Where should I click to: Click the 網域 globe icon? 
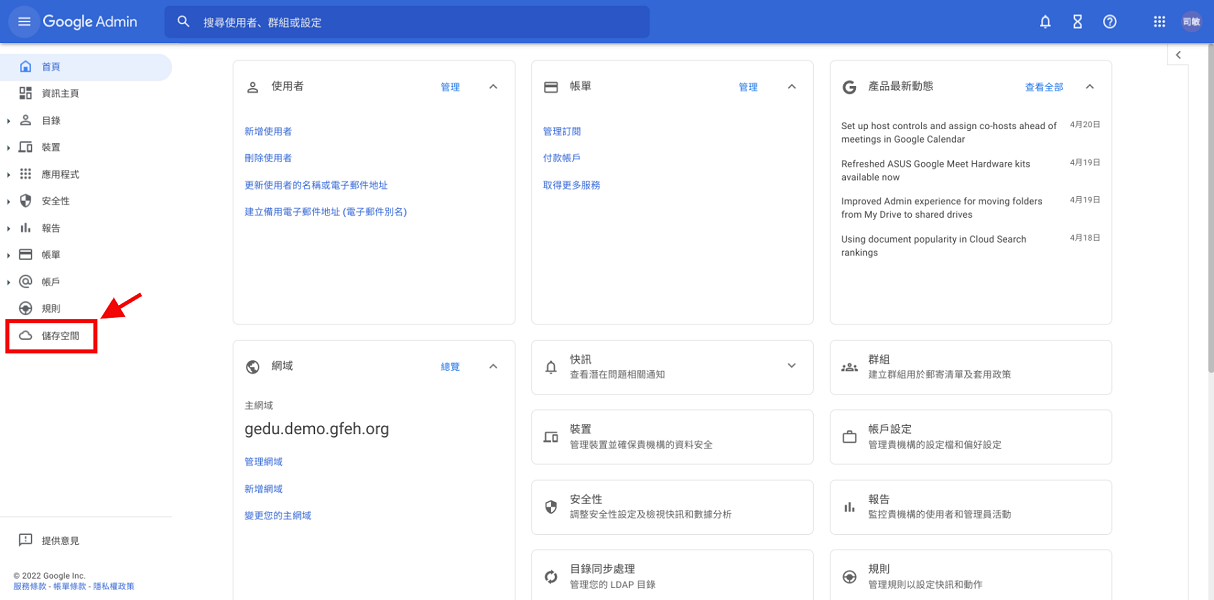pos(252,367)
